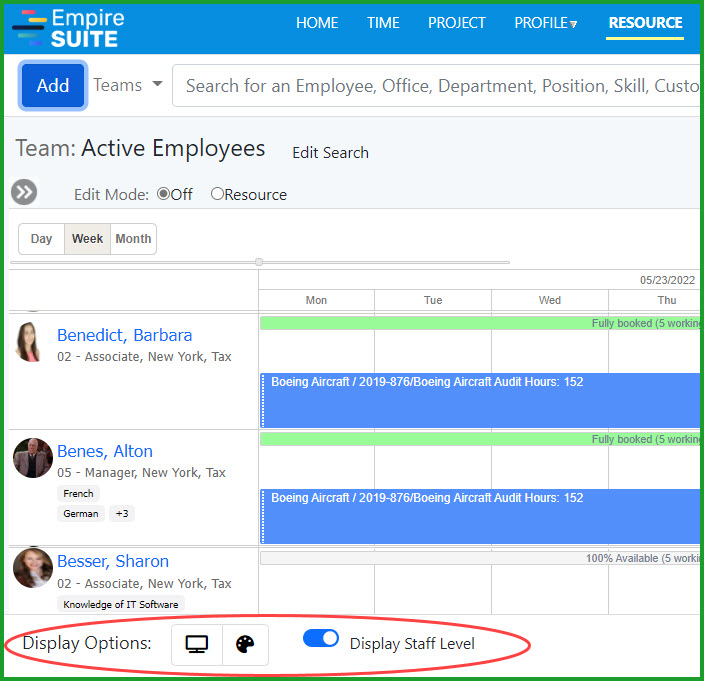Click the French skill tag
This screenshot has width=704, height=681.
pyautogui.click(x=79, y=493)
